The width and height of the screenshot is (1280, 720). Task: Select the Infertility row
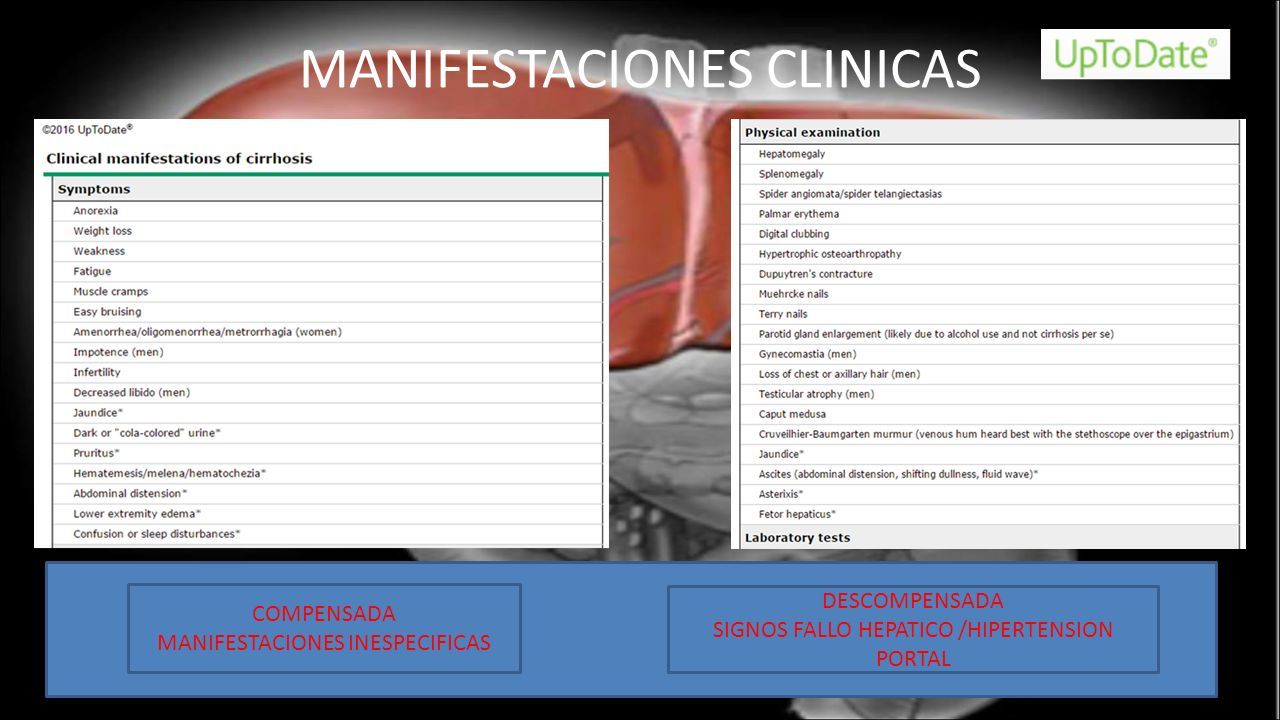[328, 372]
